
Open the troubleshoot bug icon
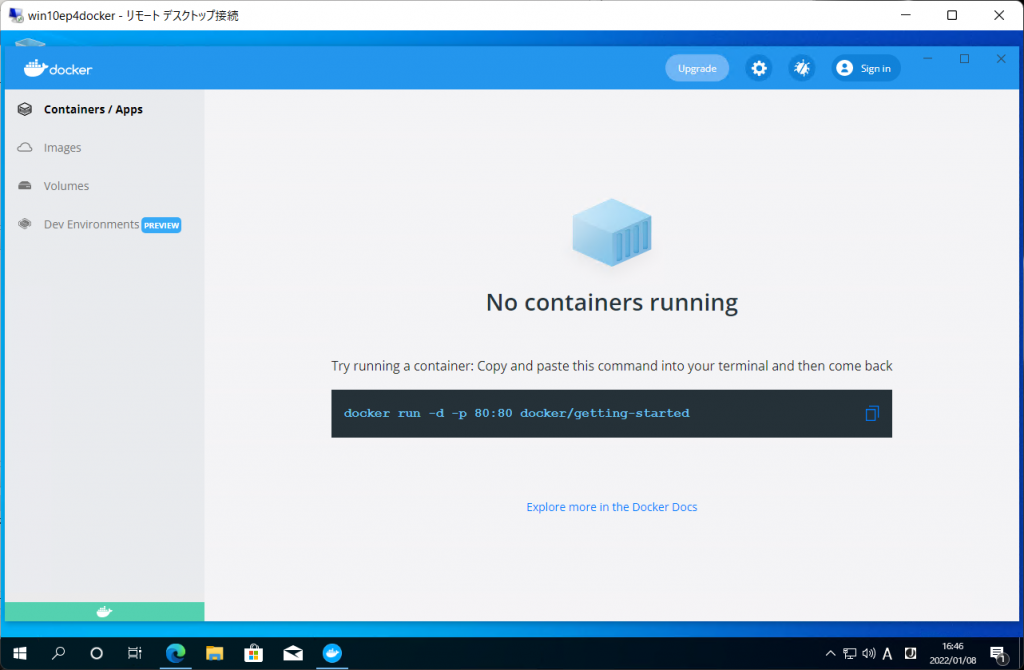[801, 68]
